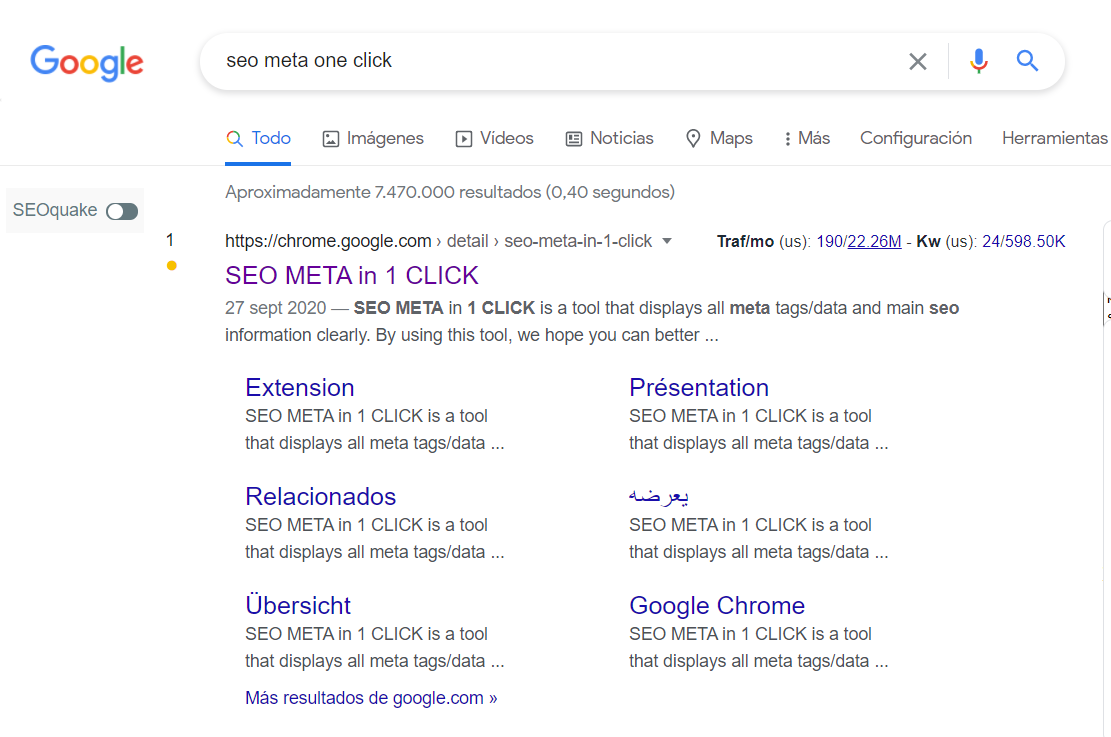Open the Arabic-titled sitelink

pyautogui.click(x=658, y=496)
